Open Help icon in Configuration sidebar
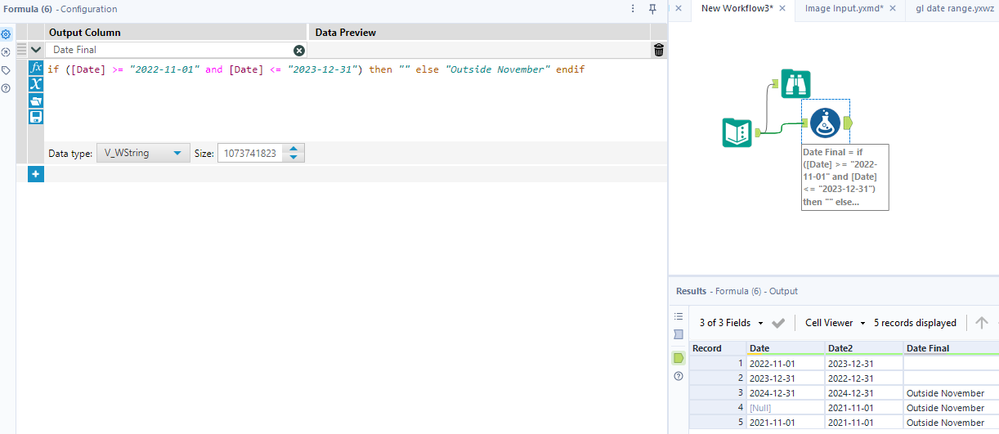 6,87
